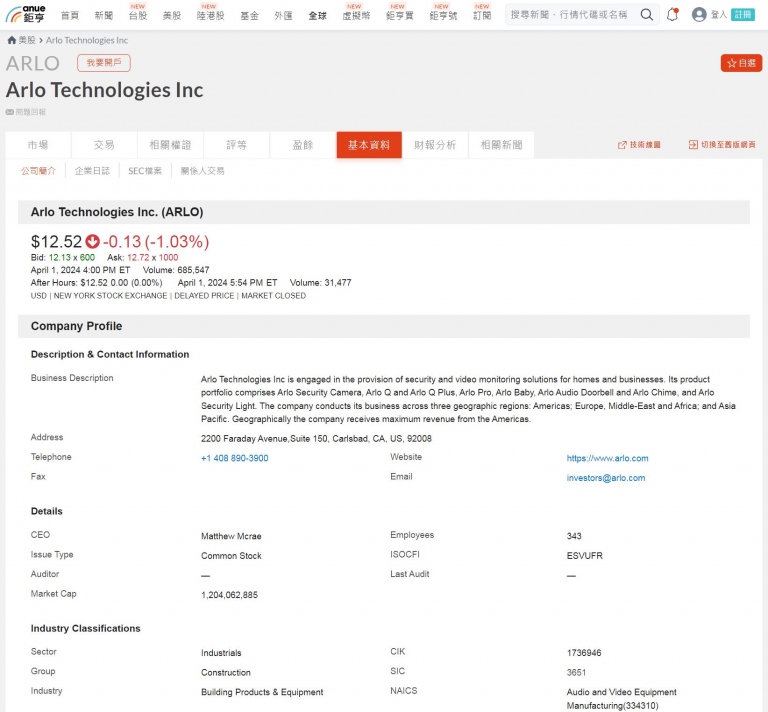Switch to the 市場 tab

click(x=38, y=145)
